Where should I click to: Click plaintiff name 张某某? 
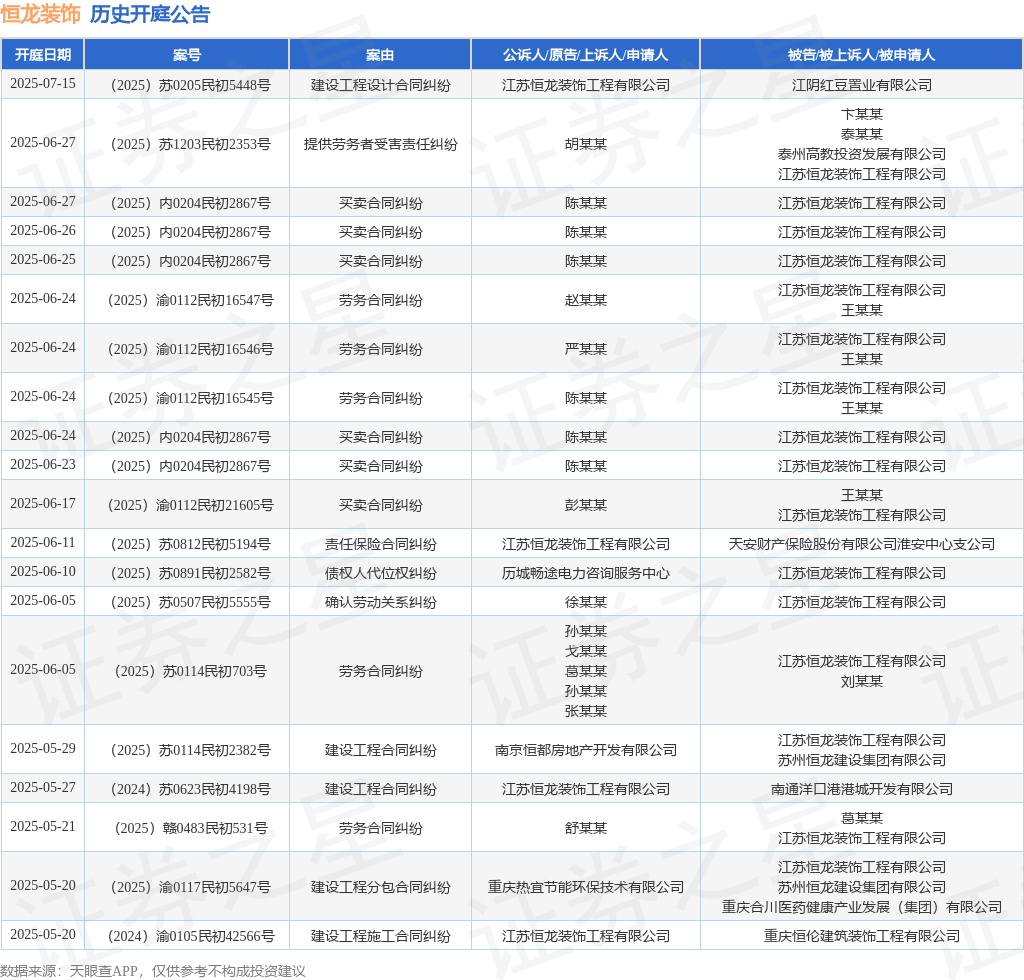click(x=586, y=711)
